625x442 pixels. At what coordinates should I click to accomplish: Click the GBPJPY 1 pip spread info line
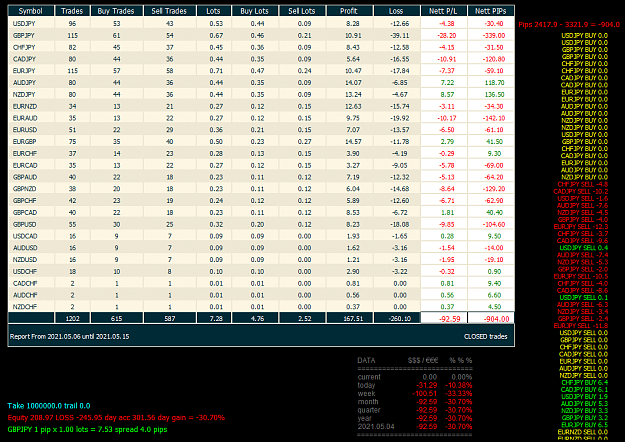(87, 430)
